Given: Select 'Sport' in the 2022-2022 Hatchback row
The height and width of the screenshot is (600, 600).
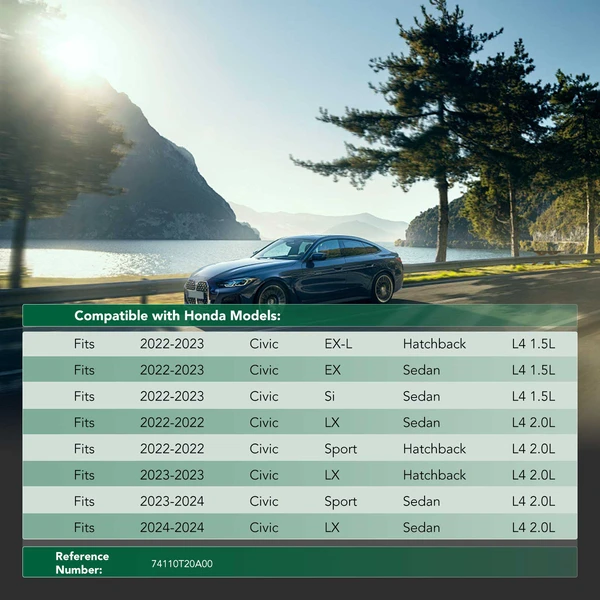Looking at the screenshot, I should coord(340,449).
